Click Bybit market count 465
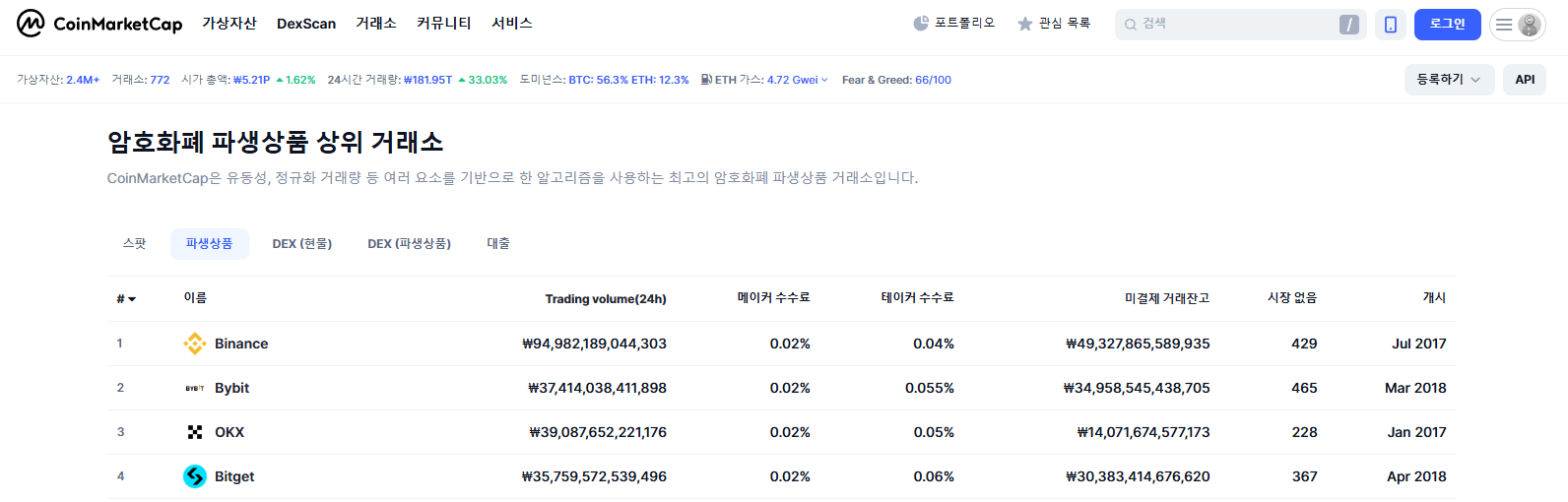Screen dimensions: 1568x502 click(1305, 388)
